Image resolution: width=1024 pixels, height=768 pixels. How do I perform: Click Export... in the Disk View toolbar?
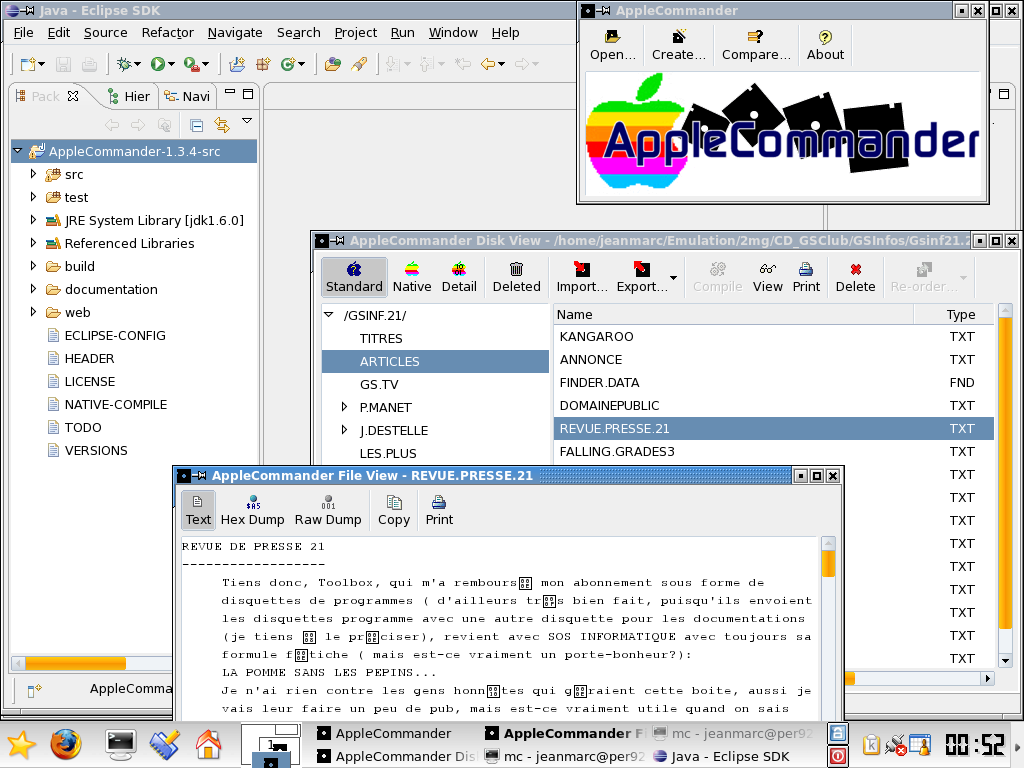pyautogui.click(x=642, y=278)
